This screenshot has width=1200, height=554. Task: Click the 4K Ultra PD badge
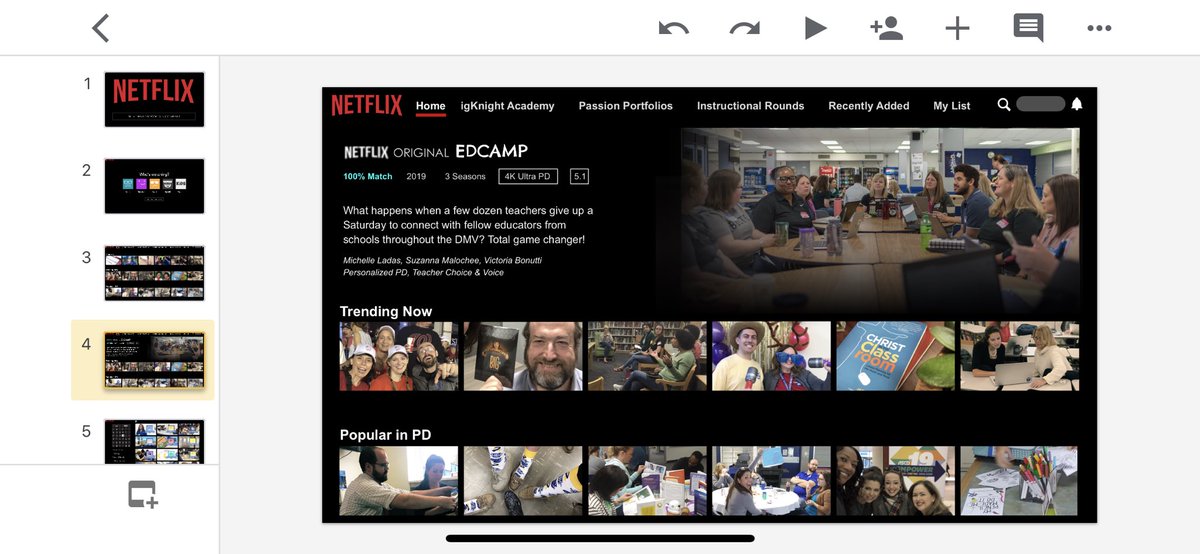(527, 177)
